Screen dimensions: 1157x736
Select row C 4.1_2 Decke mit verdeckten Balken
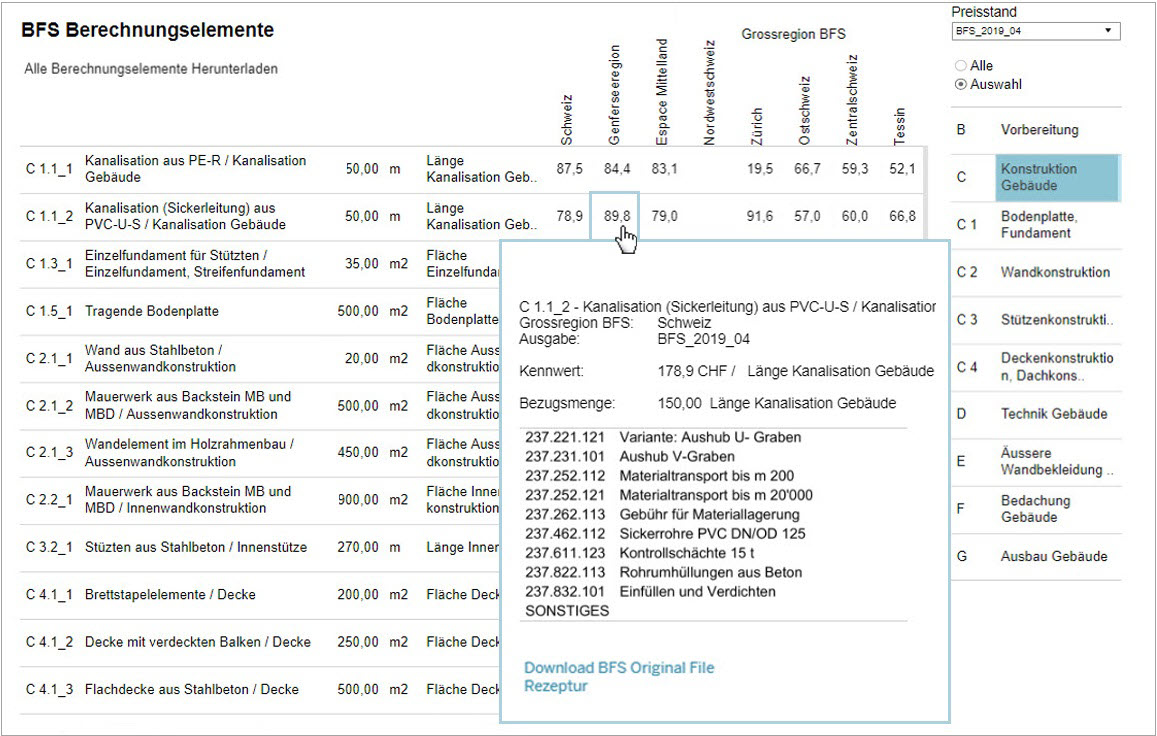click(x=260, y=642)
